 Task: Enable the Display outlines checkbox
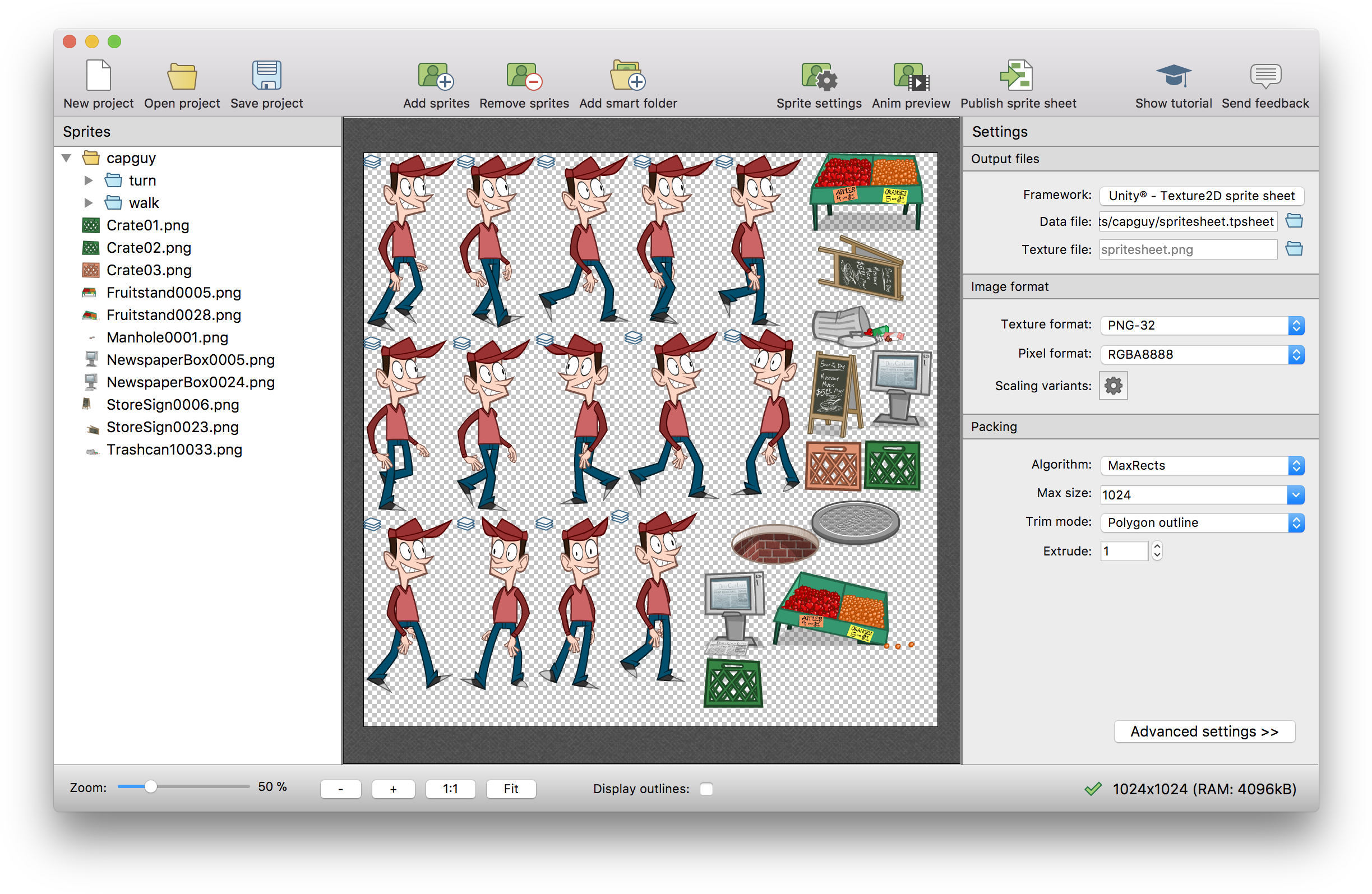coord(706,789)
